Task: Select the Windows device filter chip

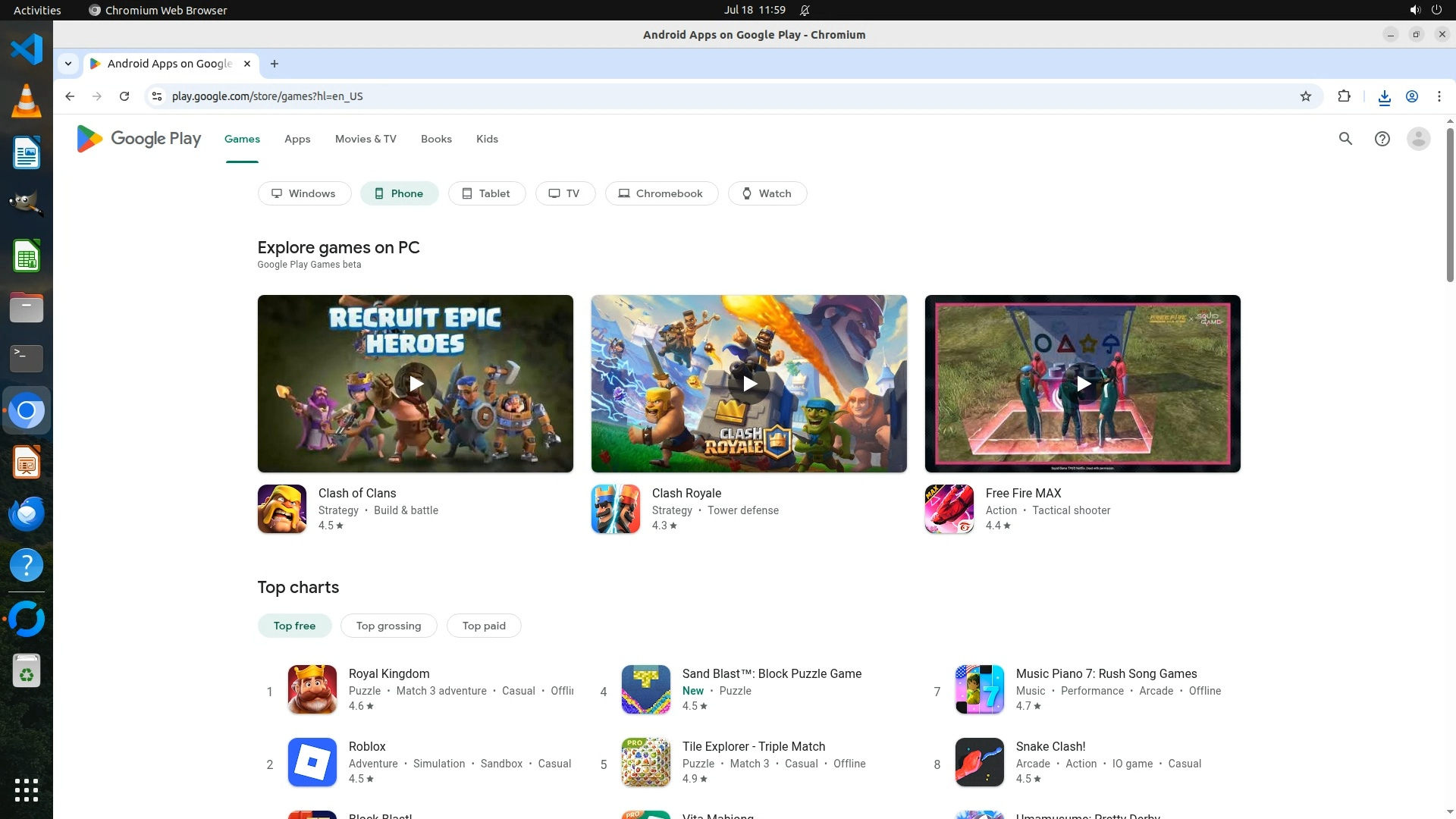Action: pyautogui.click(x=304, y=193)
